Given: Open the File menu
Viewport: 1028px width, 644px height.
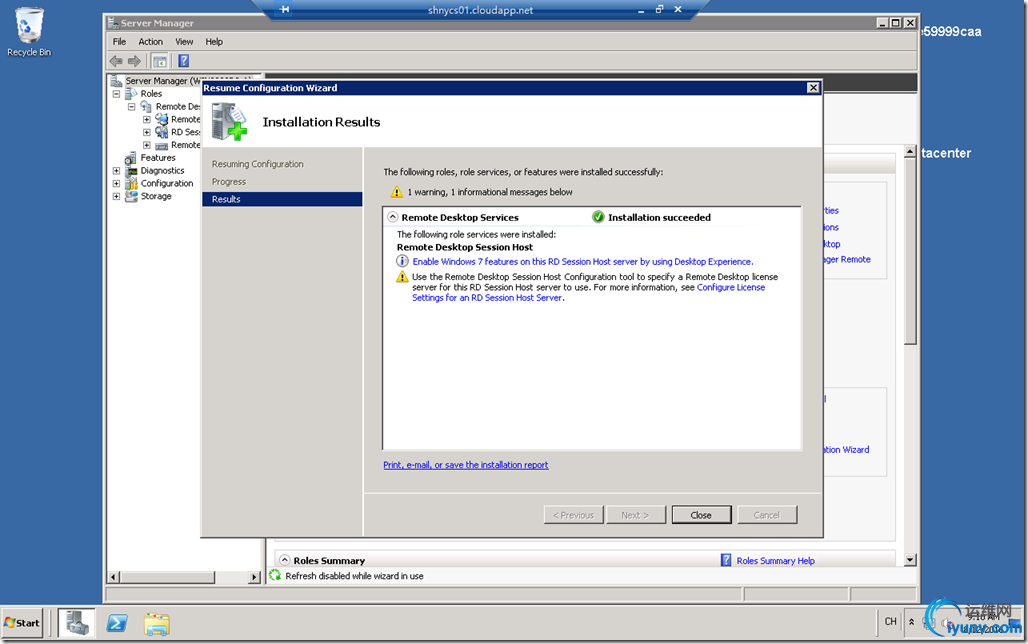Looking at the screenshot, I should (119, 41).
